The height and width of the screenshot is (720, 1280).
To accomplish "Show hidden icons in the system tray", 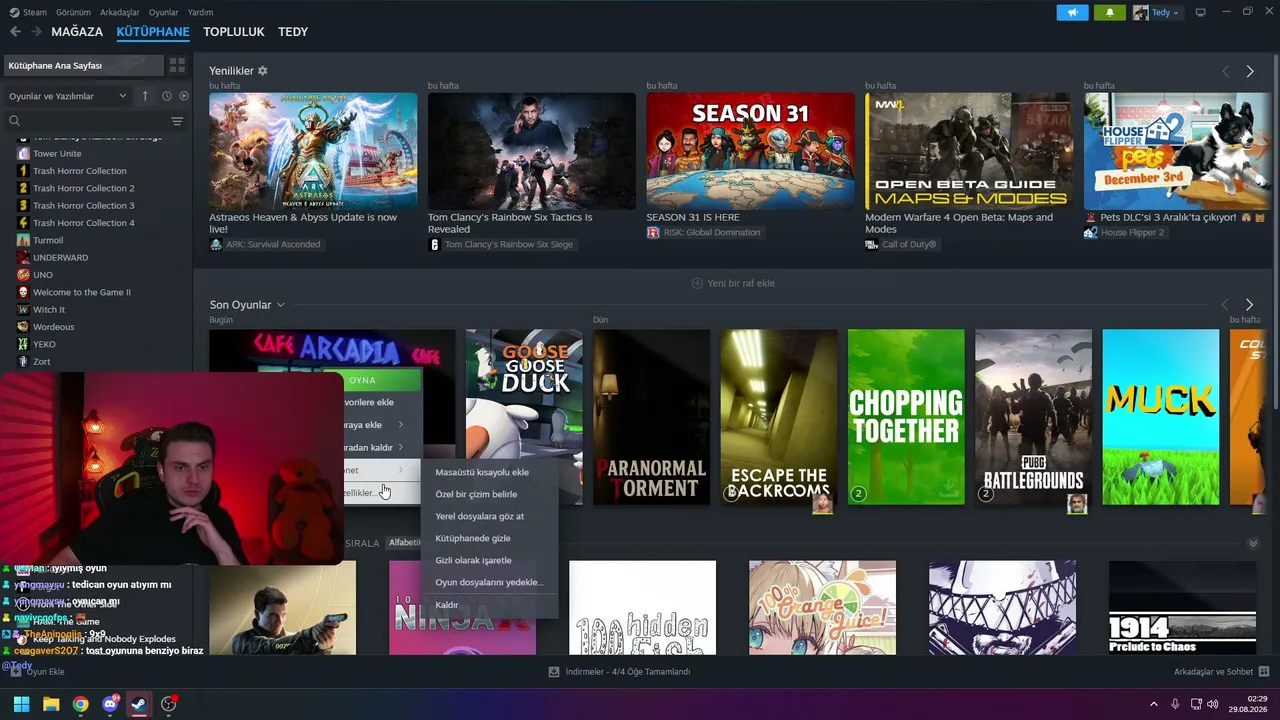I will coord(1153,703).
